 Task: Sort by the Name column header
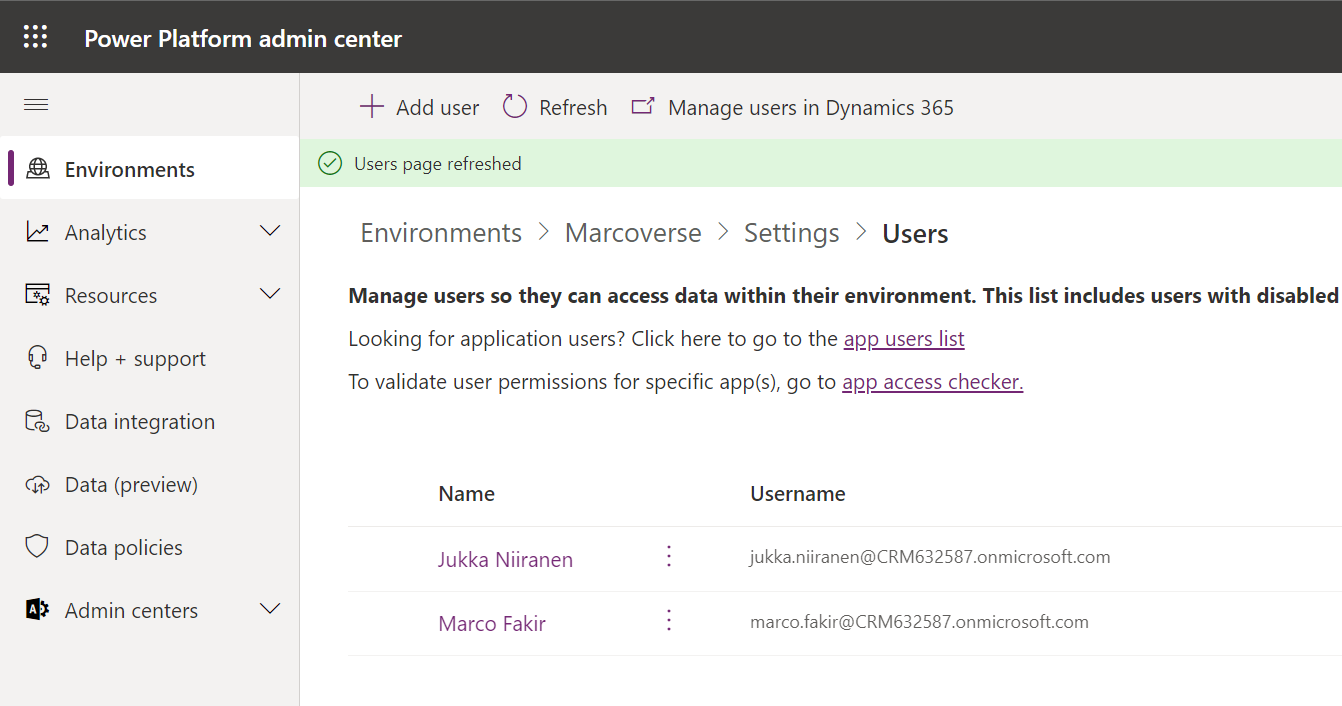[467, 494]
